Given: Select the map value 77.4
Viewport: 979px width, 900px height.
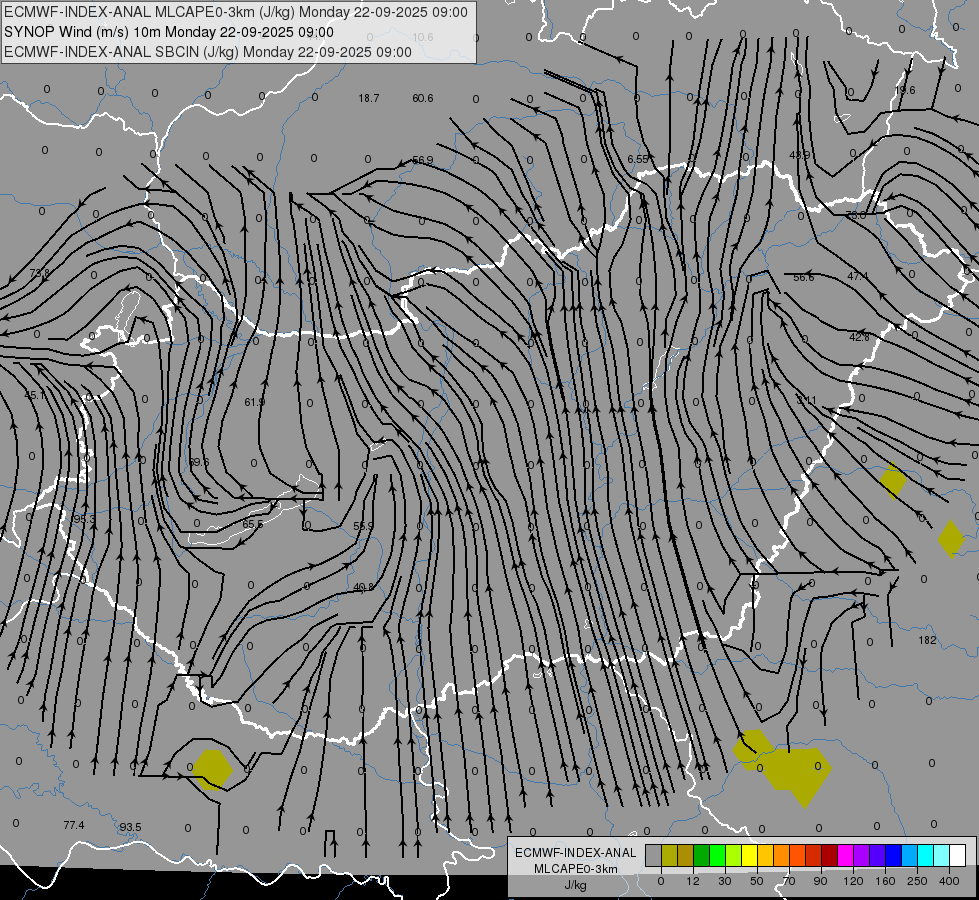Looking at the screenshot, I should [x=74, y=826].
